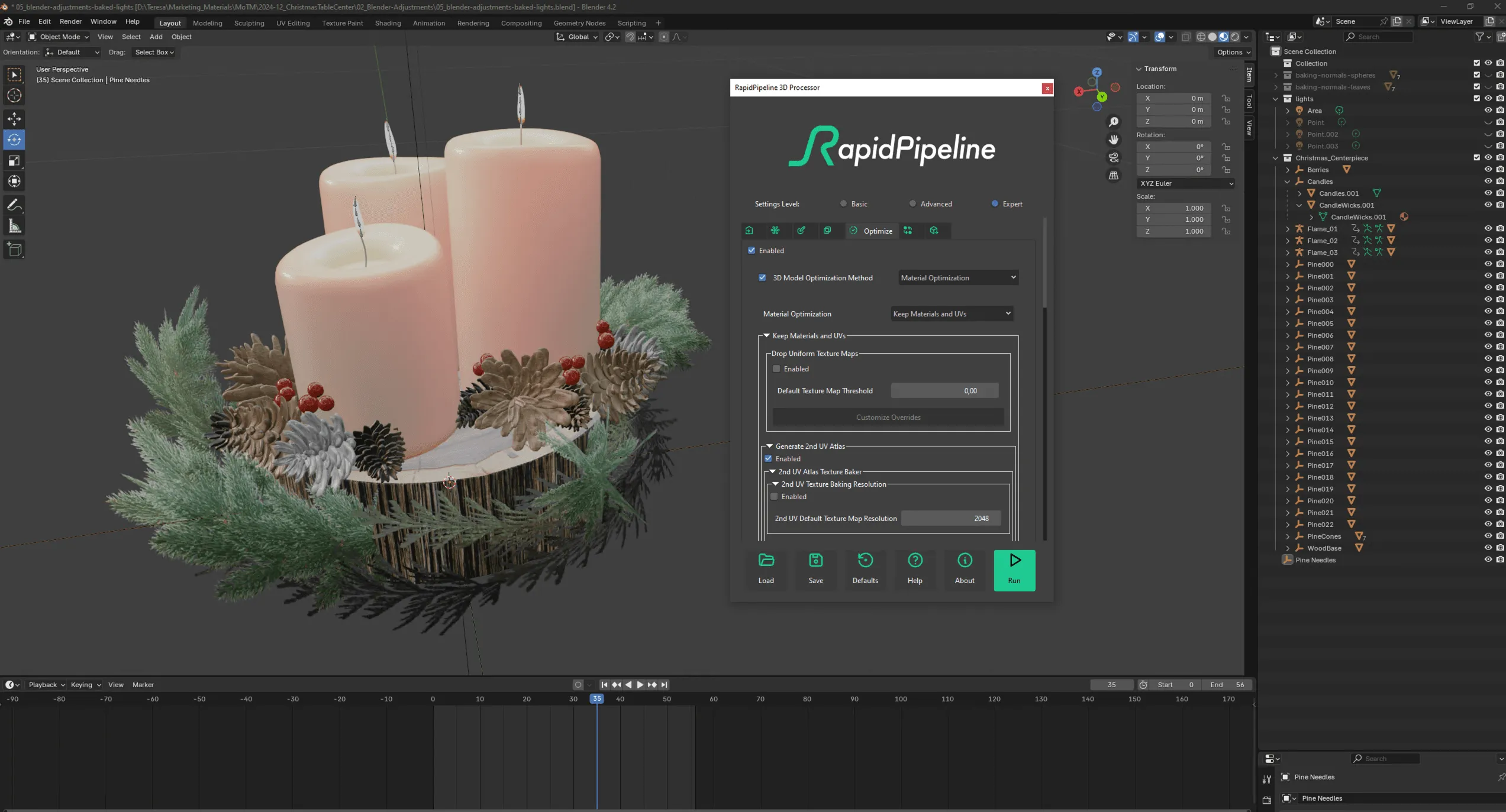This screenshot has width=1506, height=812.
Task: Select the Move tool in toolbar
Action: (14, 118)
